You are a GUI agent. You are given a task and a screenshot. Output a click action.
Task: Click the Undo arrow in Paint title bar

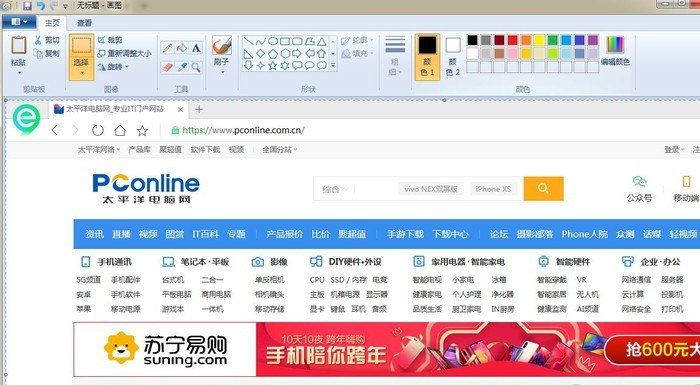pyautogui.click(x=41, y=6)
